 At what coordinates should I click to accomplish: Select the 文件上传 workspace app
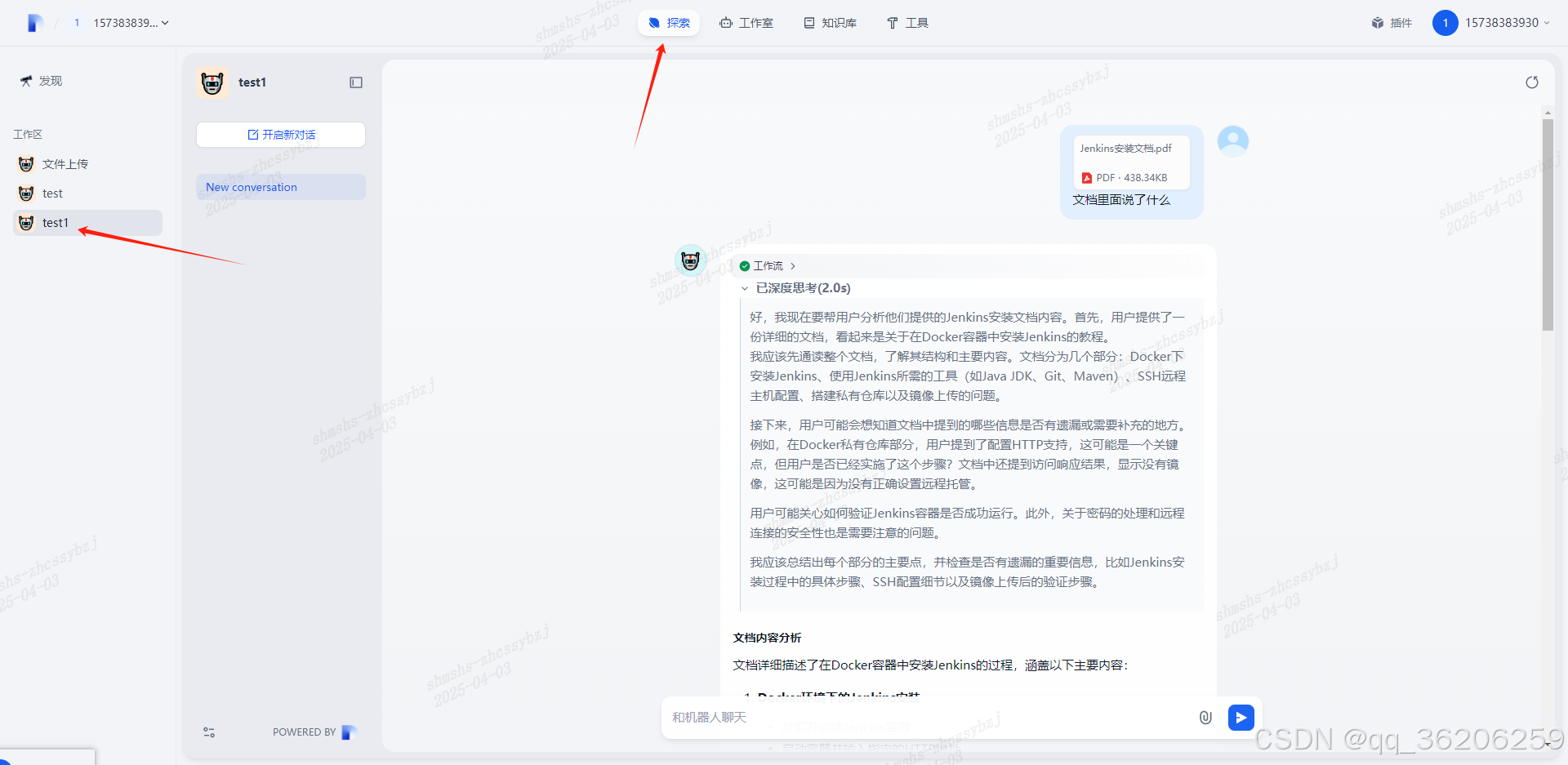[x=87, y=164]
